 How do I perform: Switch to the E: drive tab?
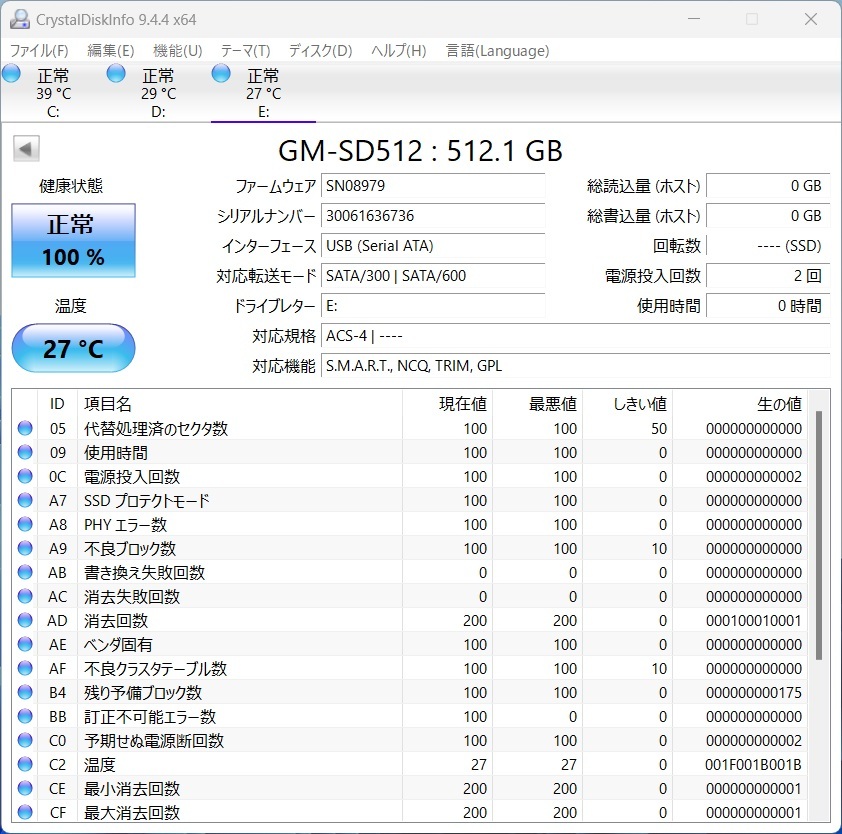(x=263, y=93)
